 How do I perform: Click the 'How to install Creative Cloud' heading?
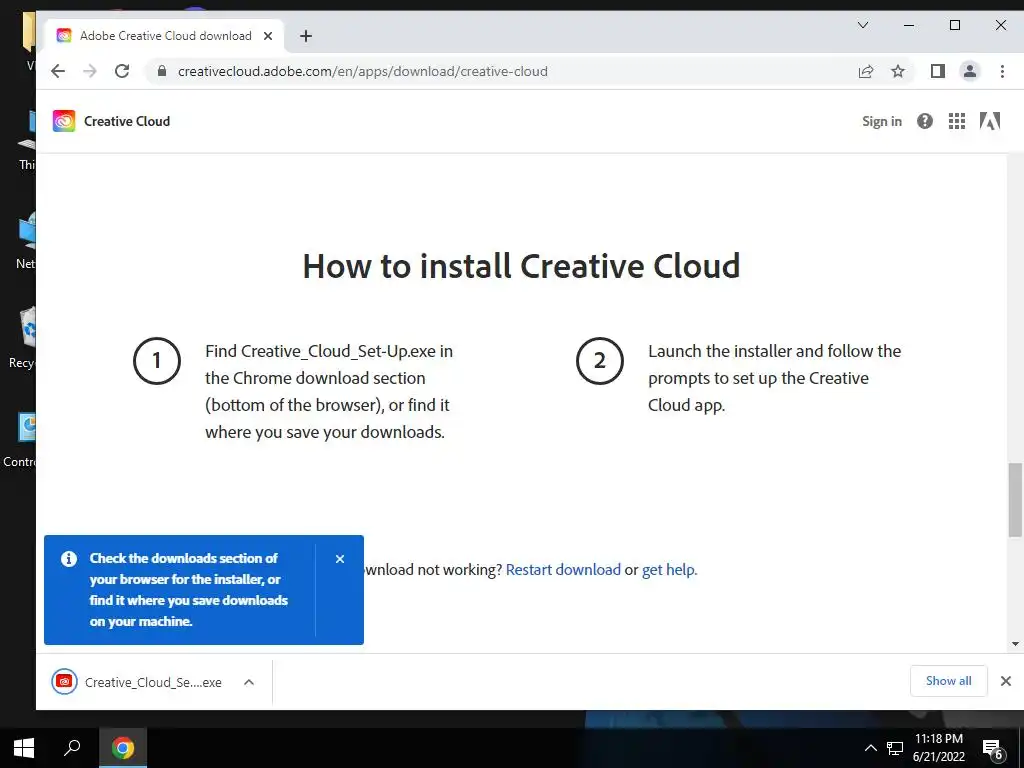point(521,266)
